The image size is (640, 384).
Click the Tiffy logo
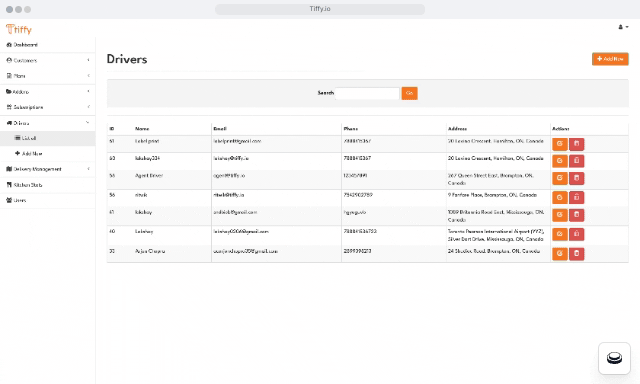click(19, 29)
